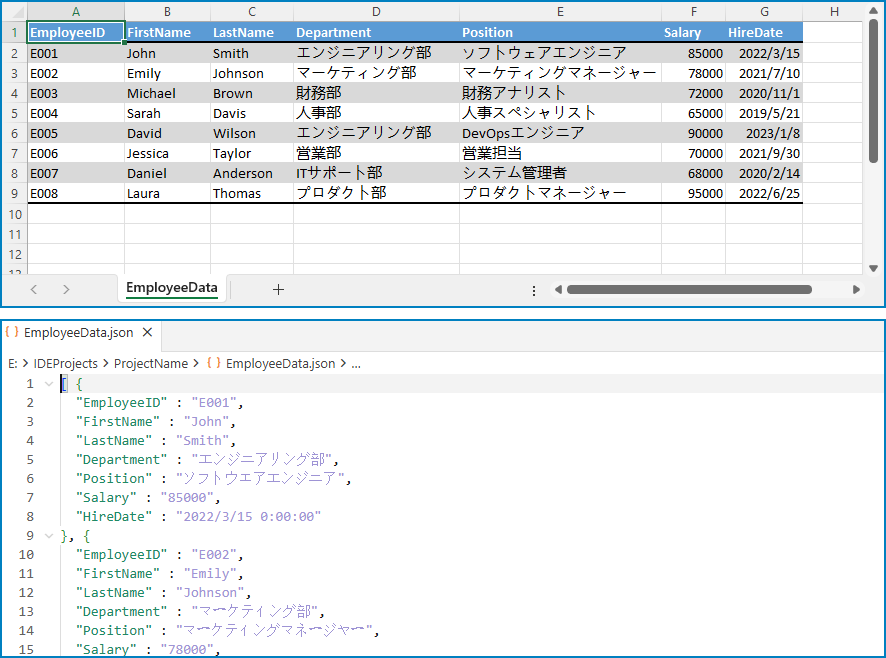886x658 pixels.
Task: Select column F header
Action: 693,11
